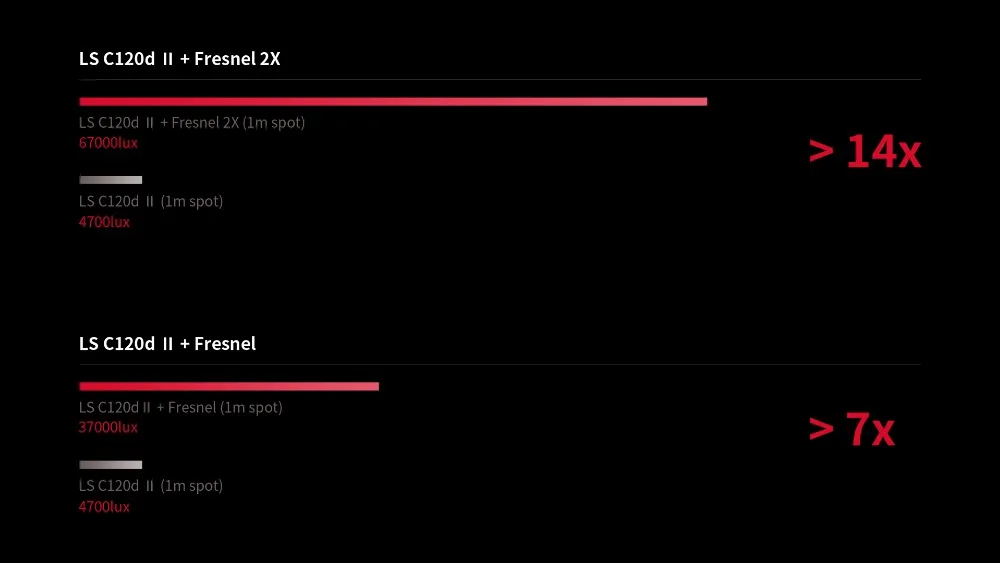Click the '> 14x' red text
Image resolution: width=1000 pixels, height=563 pixels.
coord(865,152)
